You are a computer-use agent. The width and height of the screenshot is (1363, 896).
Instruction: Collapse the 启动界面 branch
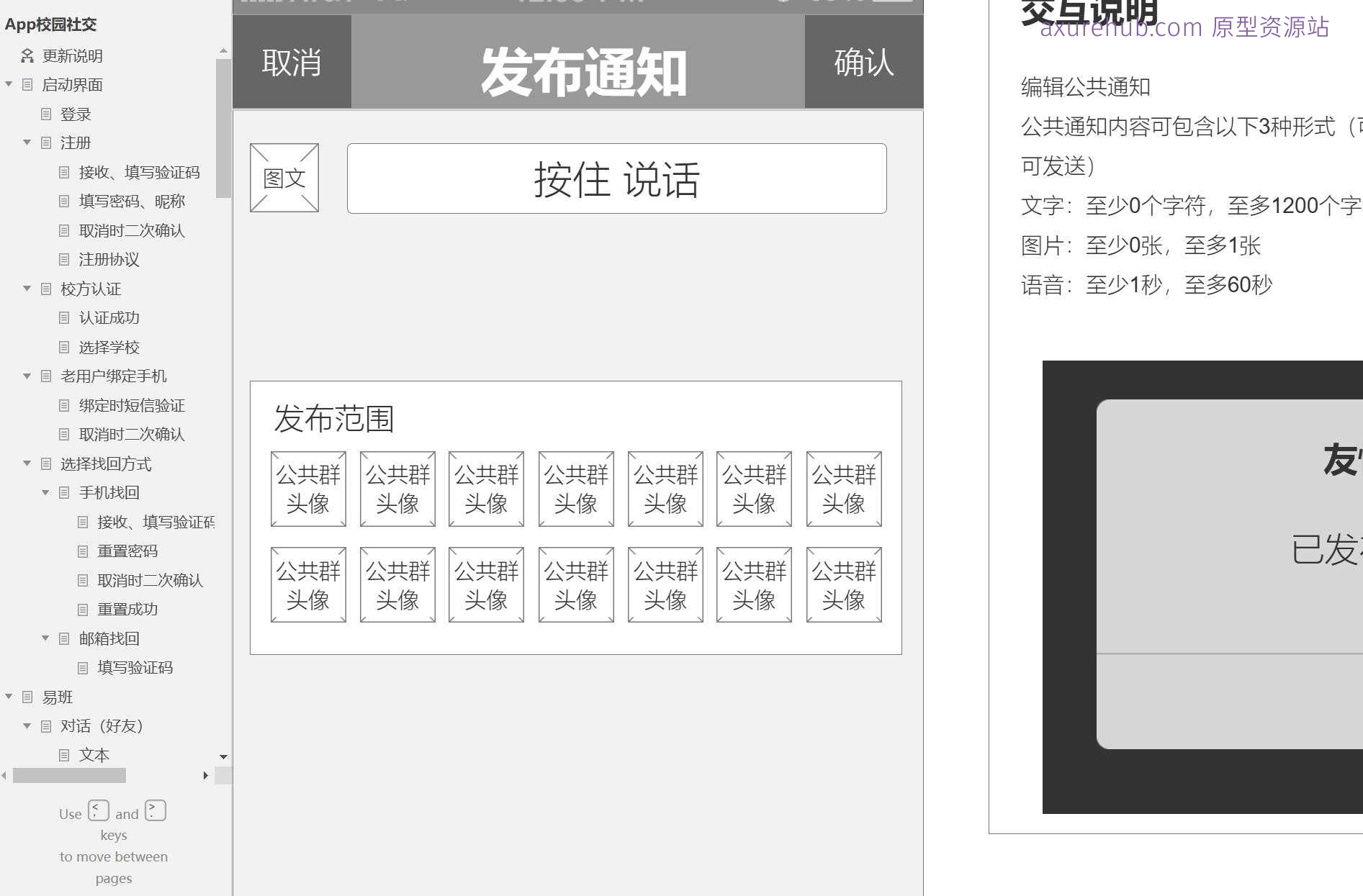coord(9,84)
